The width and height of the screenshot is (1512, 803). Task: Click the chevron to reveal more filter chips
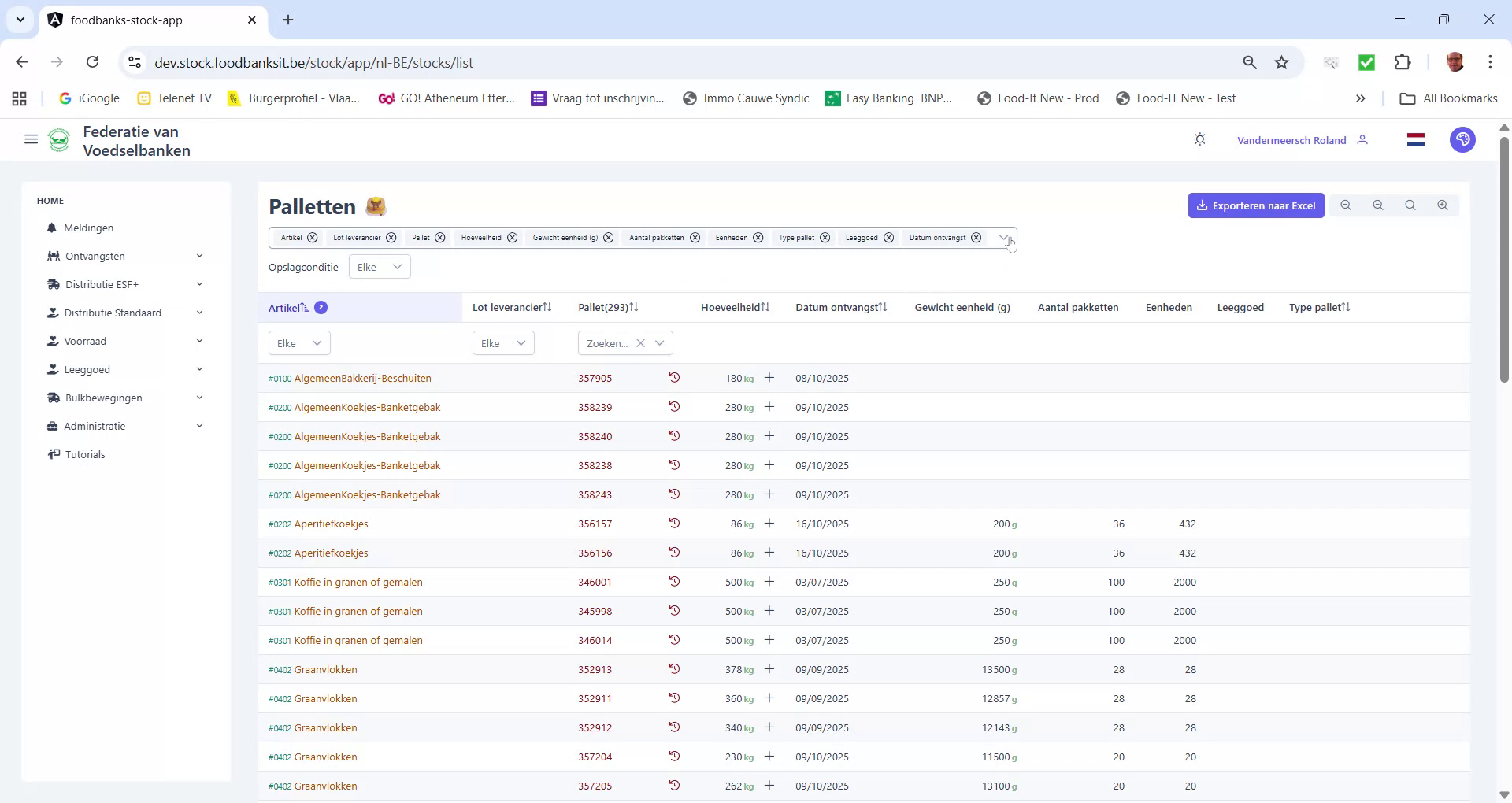click(1002, 238)
